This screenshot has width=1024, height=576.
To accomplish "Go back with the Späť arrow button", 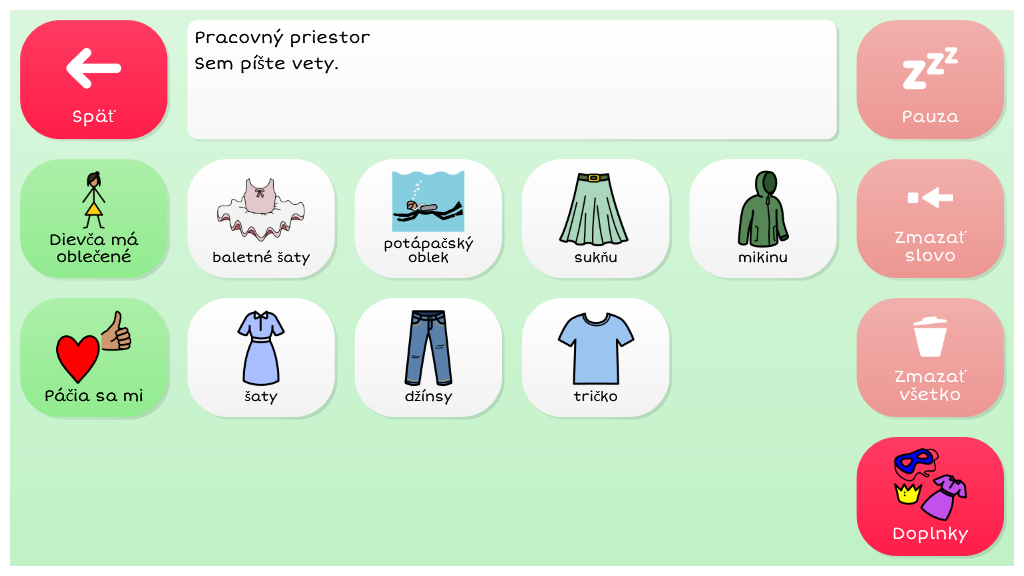I will coord(93,79).
